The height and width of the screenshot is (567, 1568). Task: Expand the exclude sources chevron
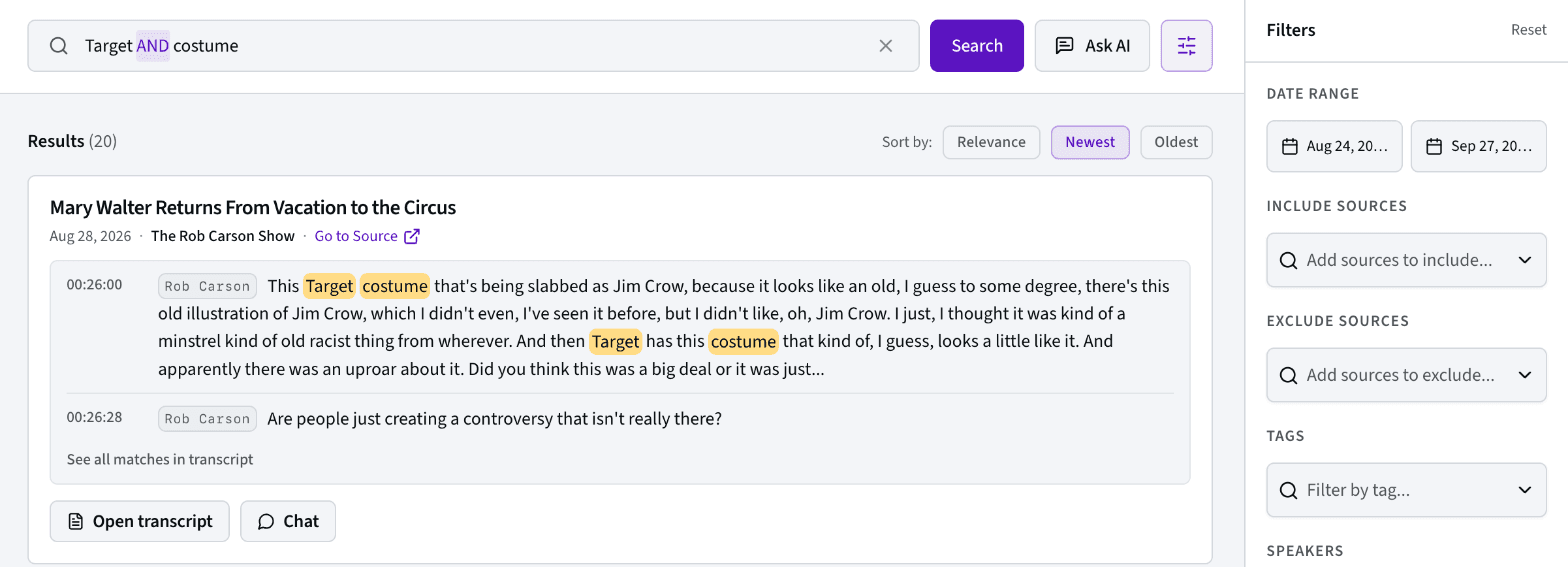(x=1524, y=375)
